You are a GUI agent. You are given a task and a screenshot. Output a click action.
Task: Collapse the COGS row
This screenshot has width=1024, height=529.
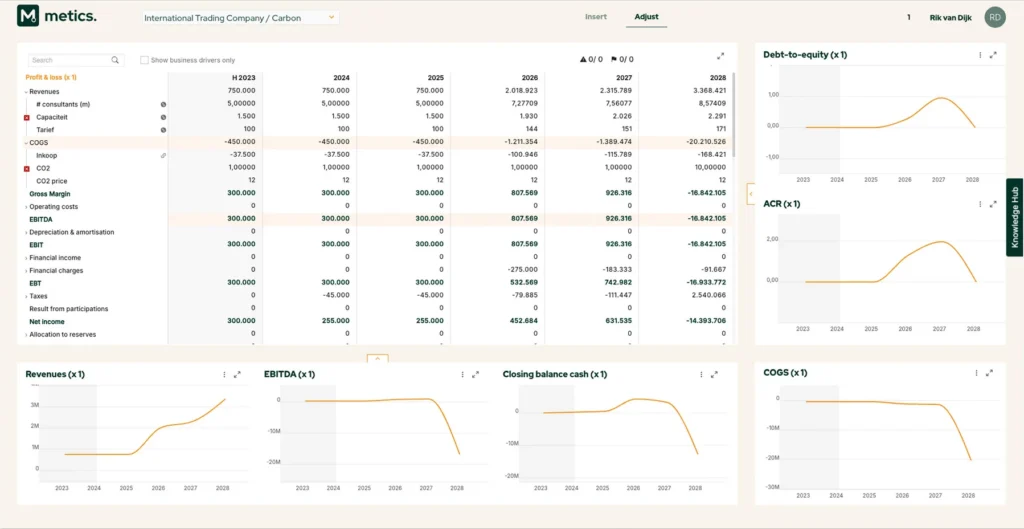click(26, 143)
